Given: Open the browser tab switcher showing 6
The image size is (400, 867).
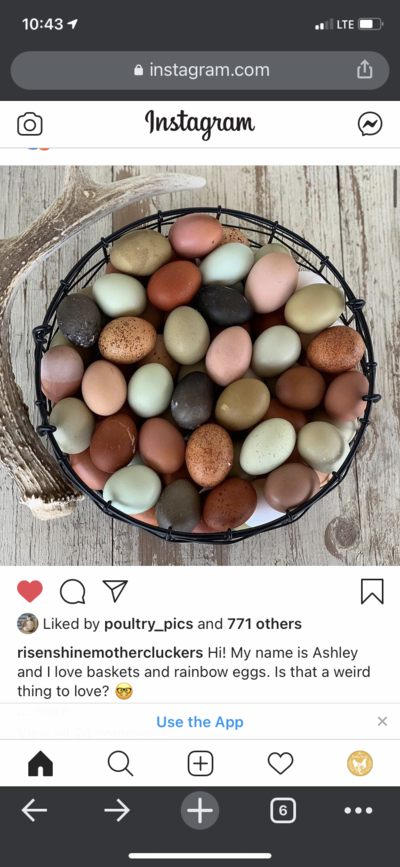Looking at the screenshot, I should [x=283, y=811].
